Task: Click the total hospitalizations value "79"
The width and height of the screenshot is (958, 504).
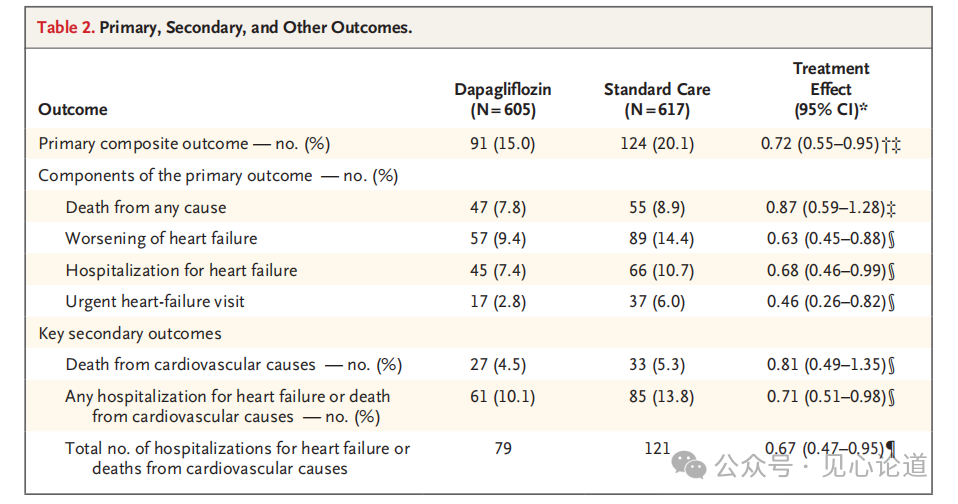Action: point(502,449)
